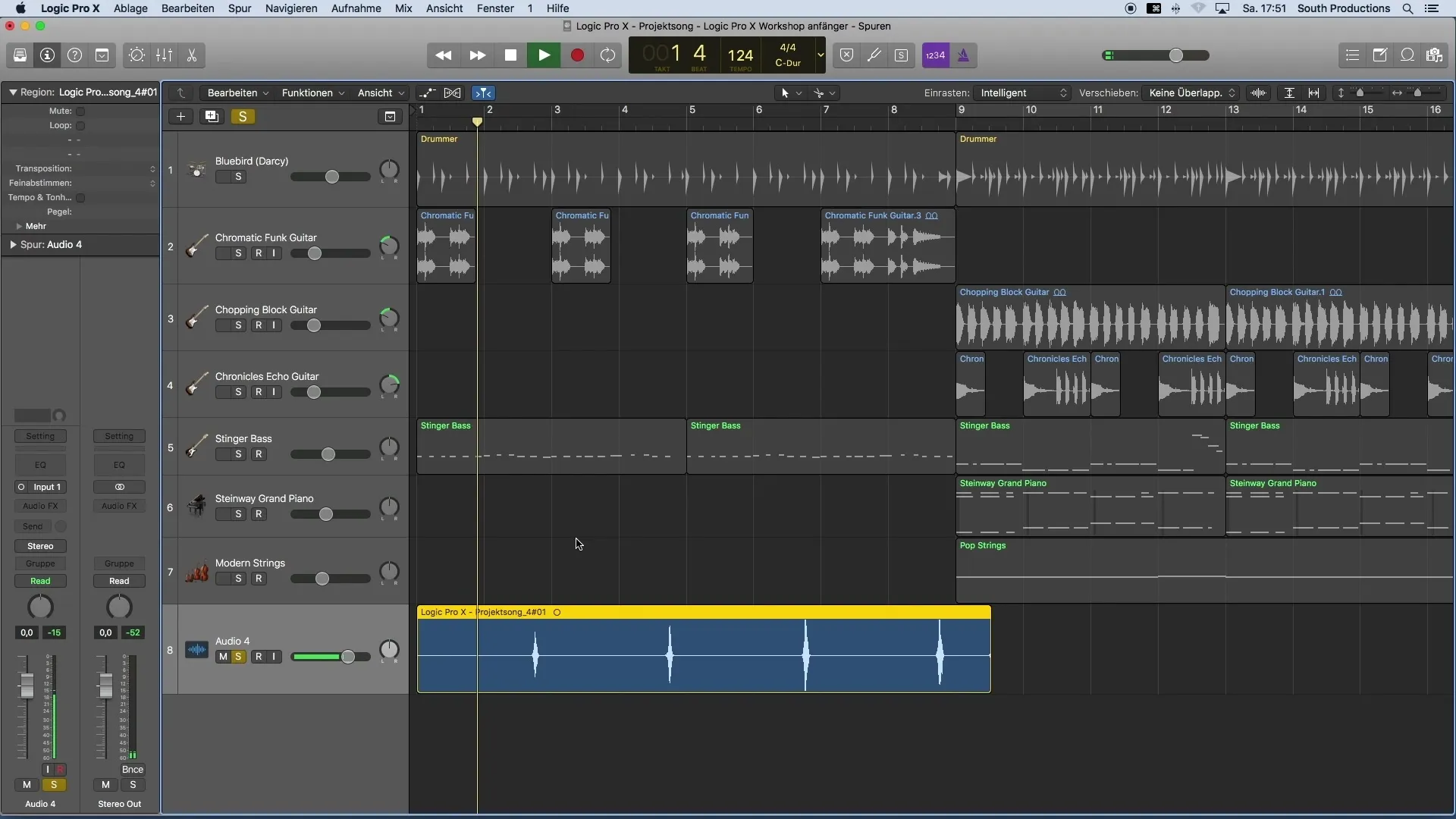
Task: Open the Library panel icon
Action: click(x=20, y=55)
